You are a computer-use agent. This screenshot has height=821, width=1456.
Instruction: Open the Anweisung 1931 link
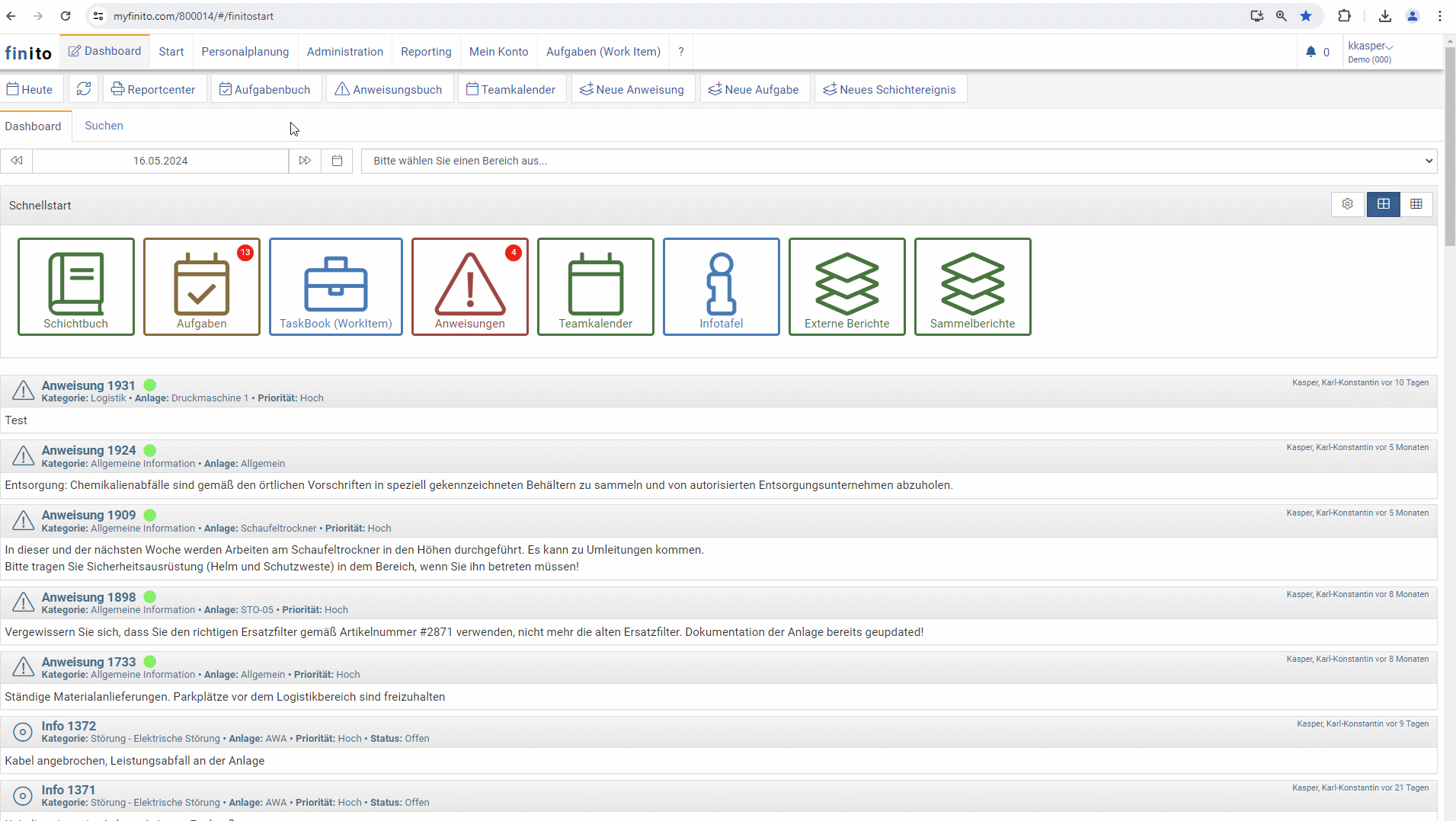pos(88,385)
